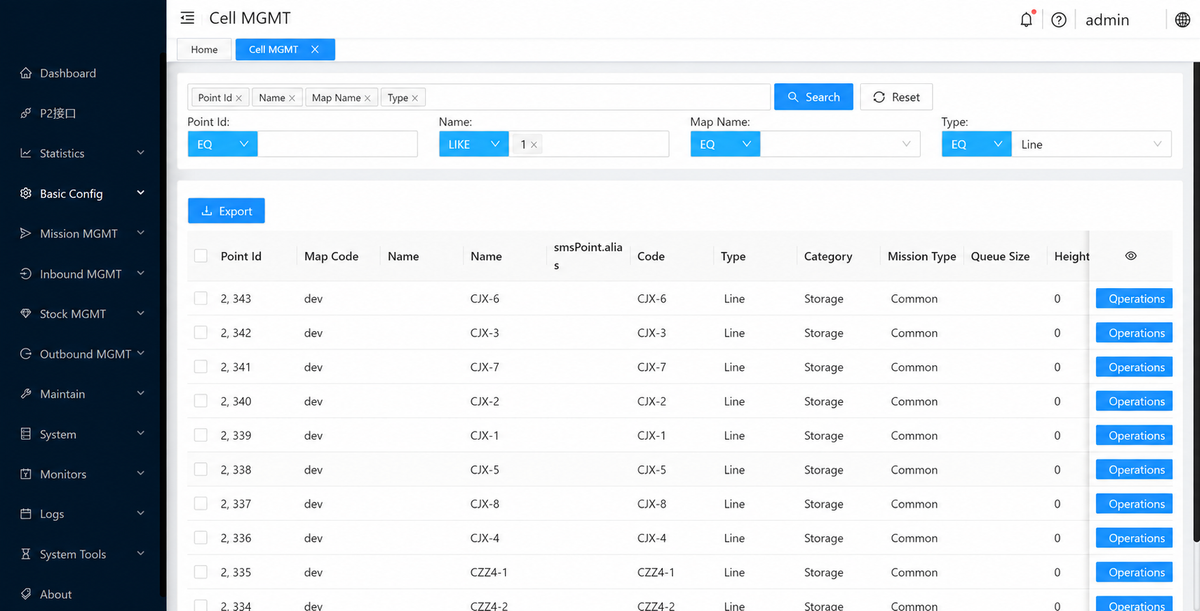The image size is (1200, 611).
Task: Open the Map Name value dropdown
Action: point(840,144)
